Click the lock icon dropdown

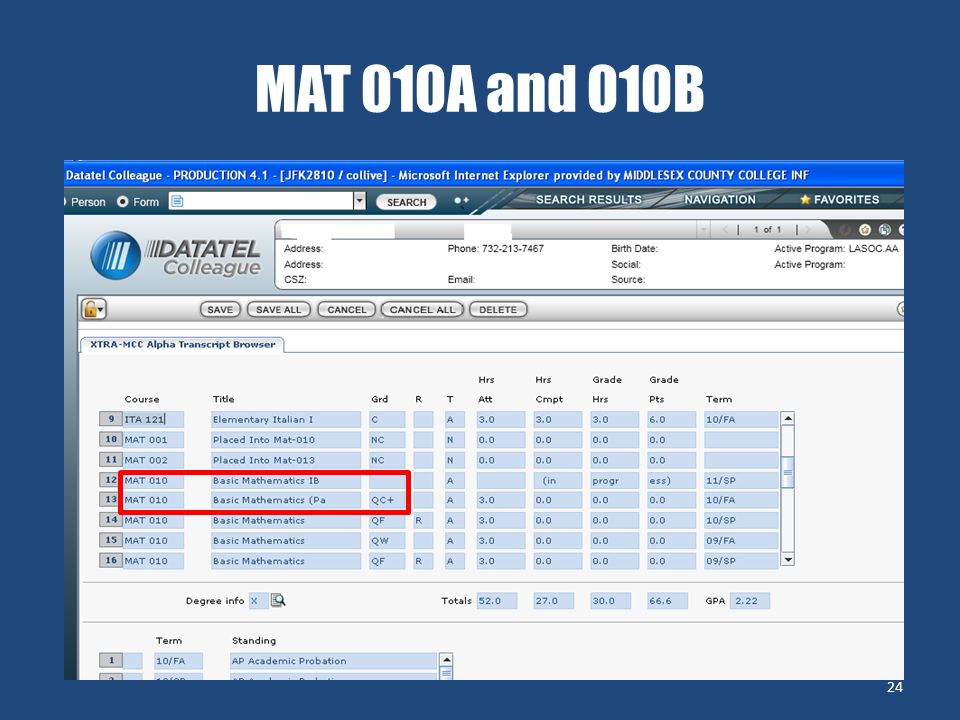tap(94, 309)
